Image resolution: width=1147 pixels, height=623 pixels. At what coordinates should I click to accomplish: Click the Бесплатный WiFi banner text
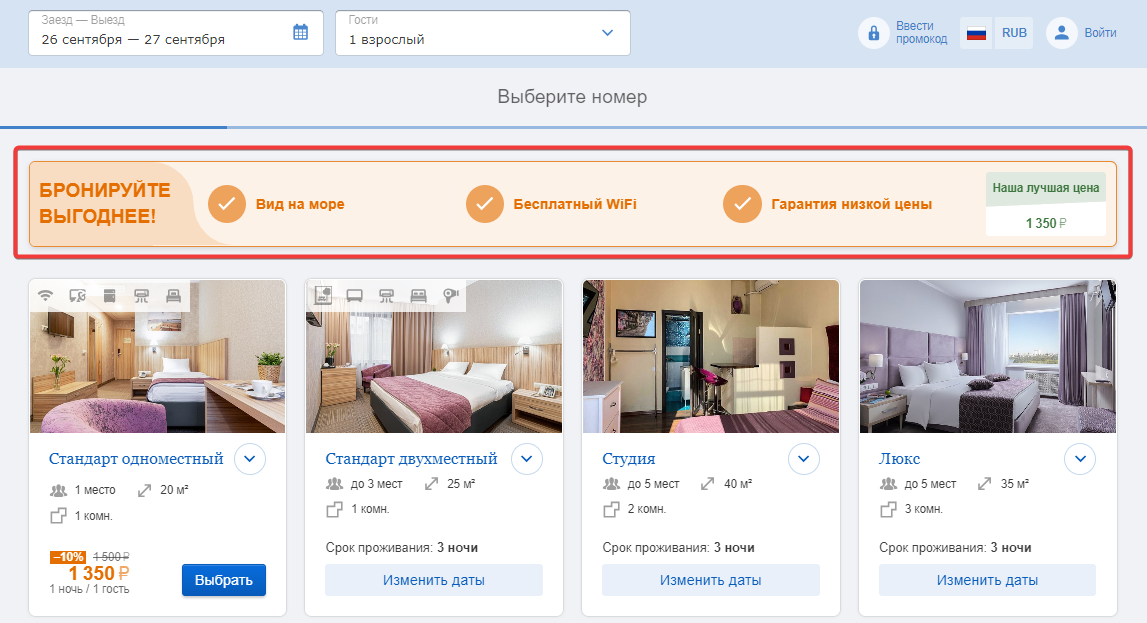[x=575, y=204]
